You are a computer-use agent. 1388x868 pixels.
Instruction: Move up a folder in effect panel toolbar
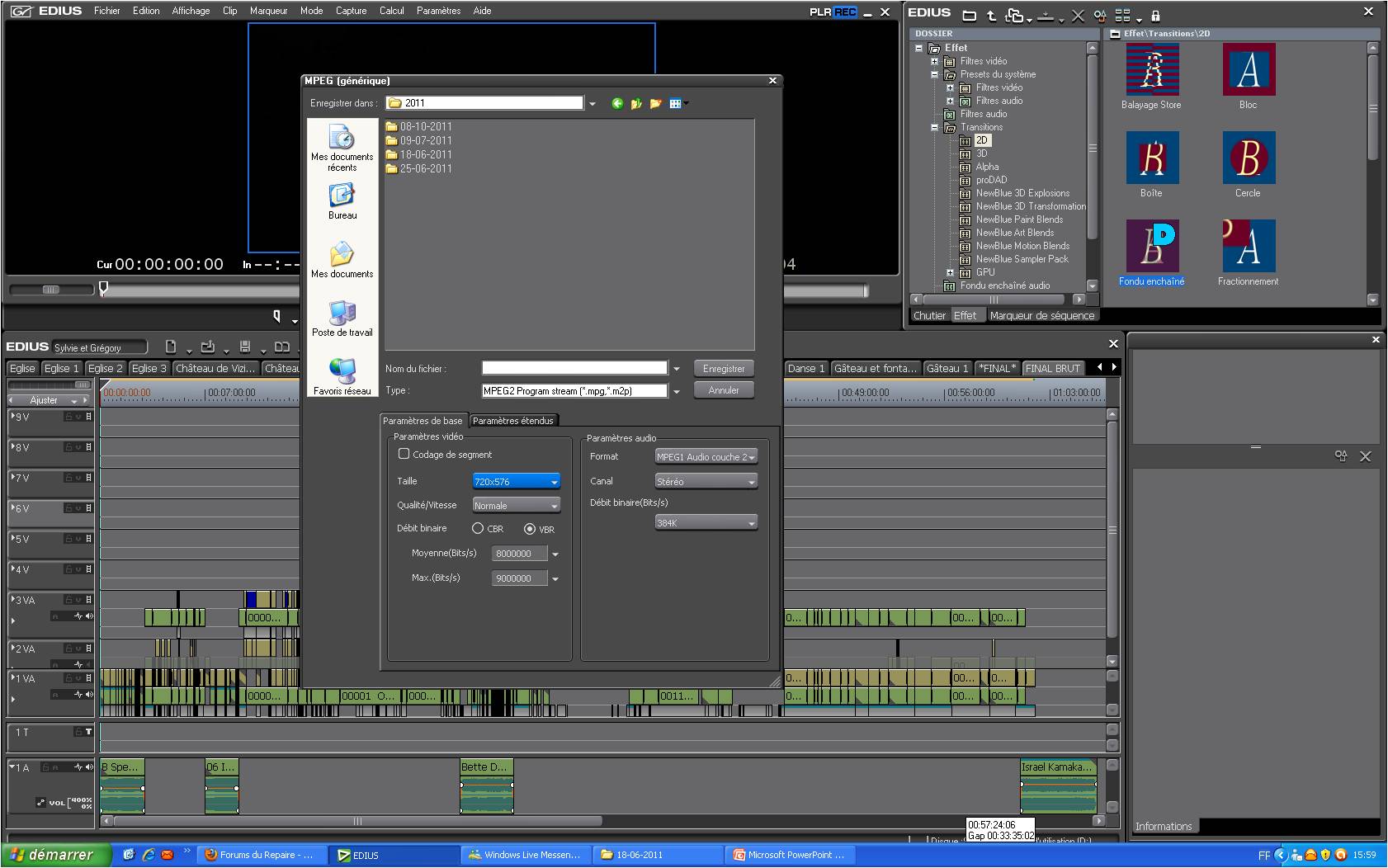coord(992,15)
